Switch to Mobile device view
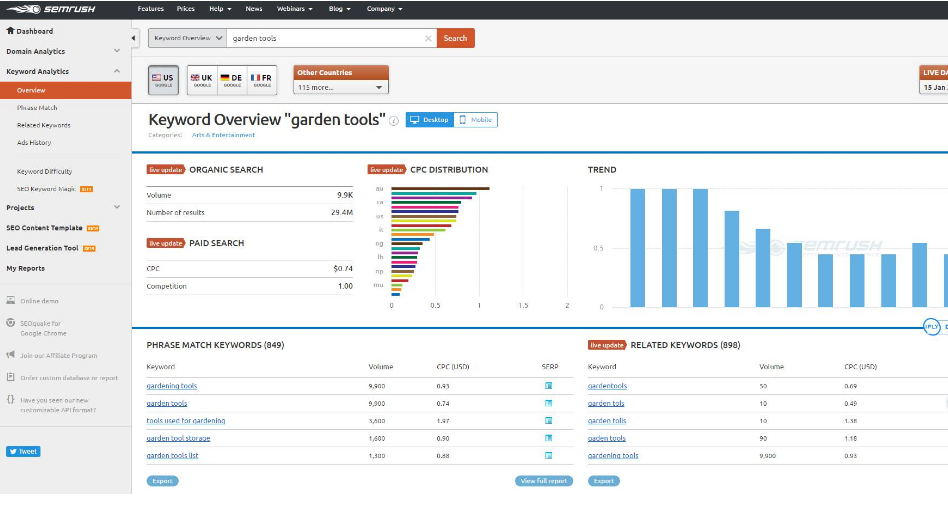 (x=475, y=120)
